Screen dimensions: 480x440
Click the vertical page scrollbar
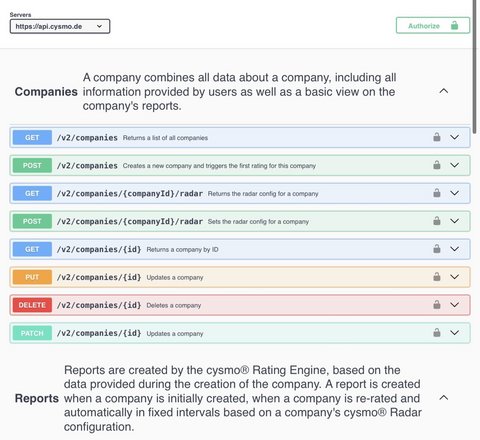pyautogui.click(x=476, y=67)
